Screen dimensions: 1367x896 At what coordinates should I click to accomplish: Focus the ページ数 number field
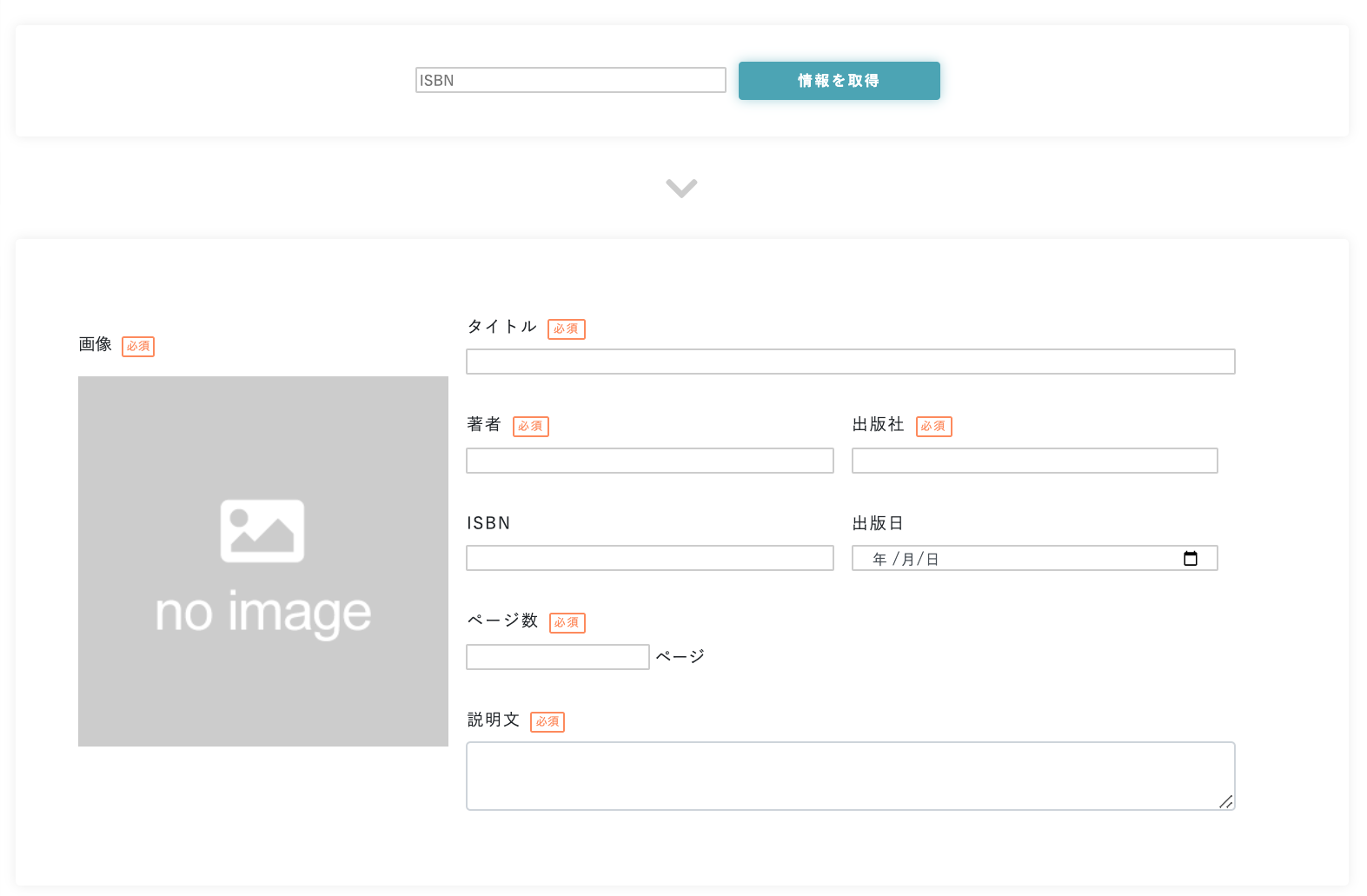pyautogui.click(x=557, y=657)
